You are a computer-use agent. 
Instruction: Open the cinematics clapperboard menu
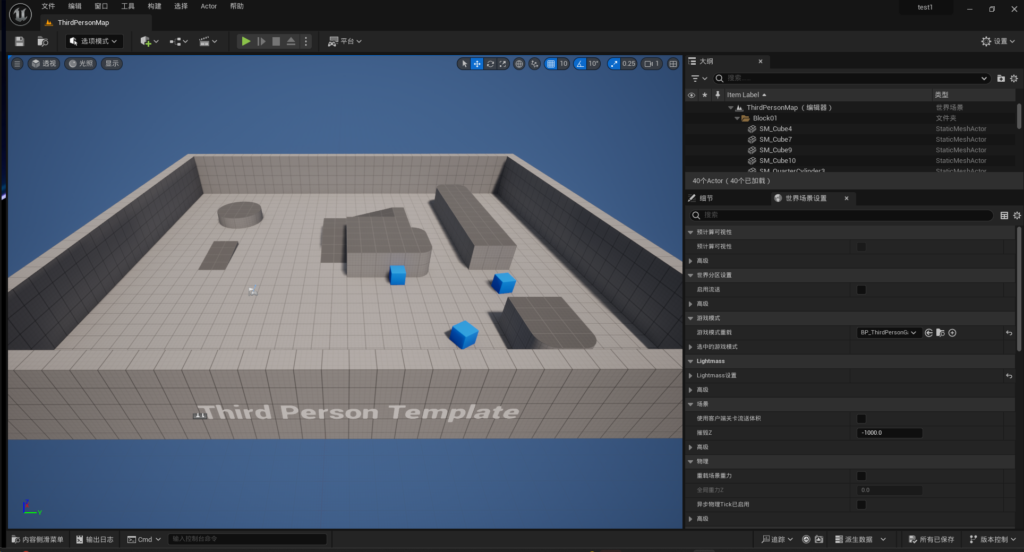(x=207, y=41)
